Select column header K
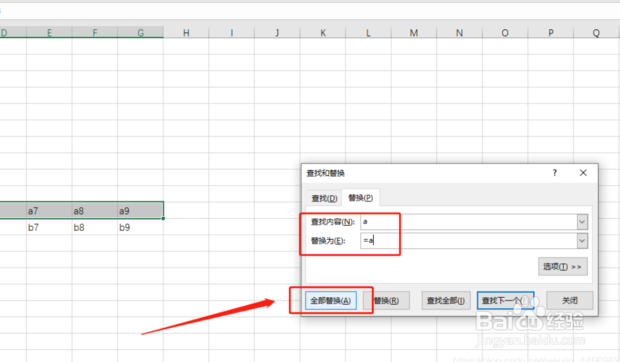This screenshot has width=620, height=362. pyautogui.click(x=323, y=32)
